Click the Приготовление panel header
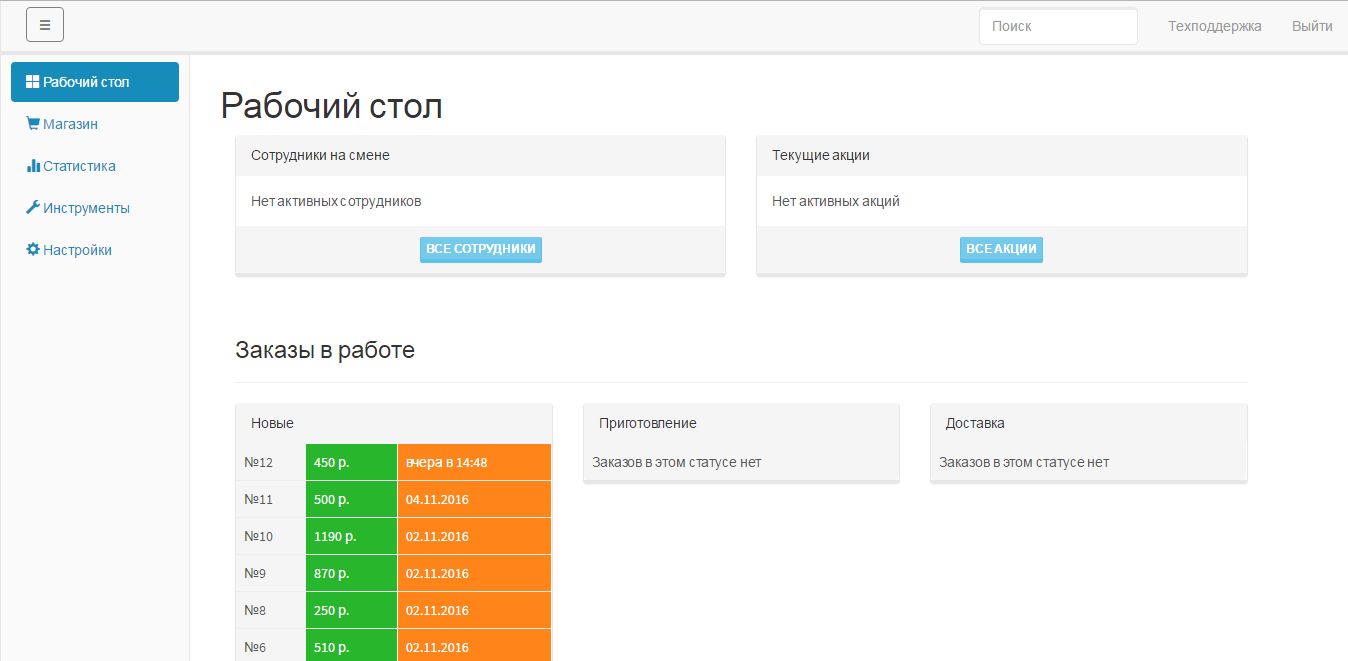The image size is (1348, 661). coord(741,423)
